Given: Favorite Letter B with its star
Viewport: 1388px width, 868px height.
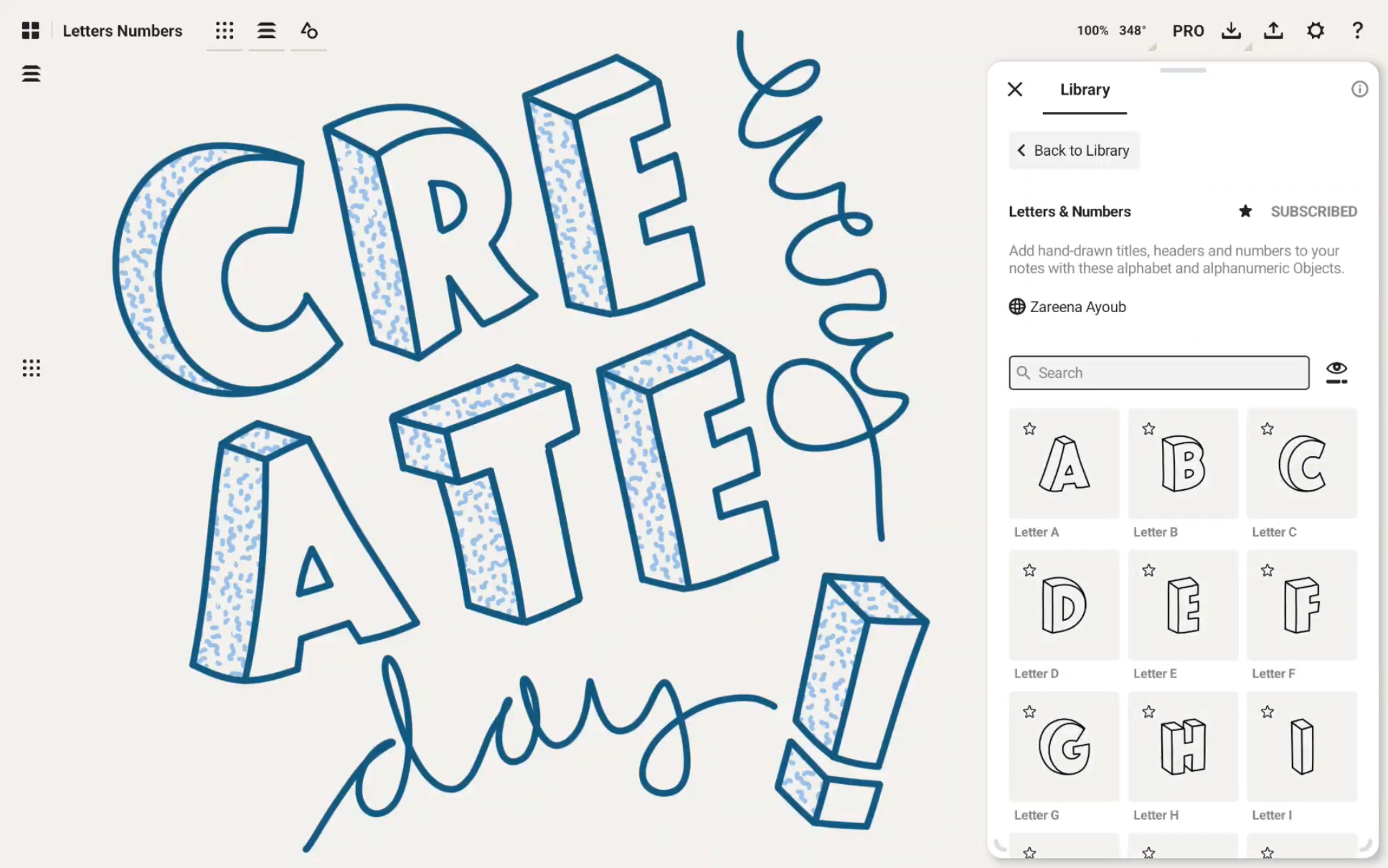Looking at the screenshot, I should [1148, 429].
